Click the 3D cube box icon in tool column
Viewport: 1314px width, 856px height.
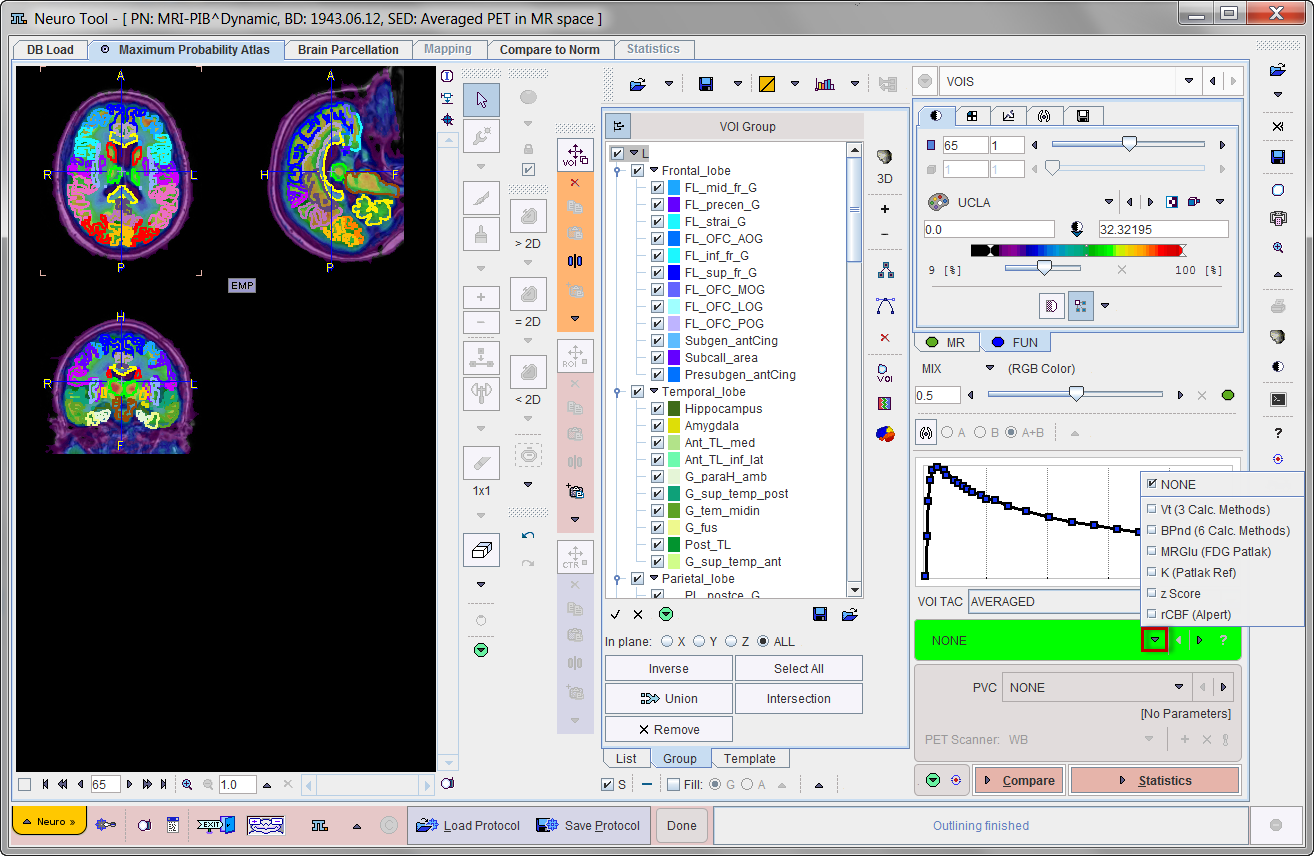tap(482, 550)
